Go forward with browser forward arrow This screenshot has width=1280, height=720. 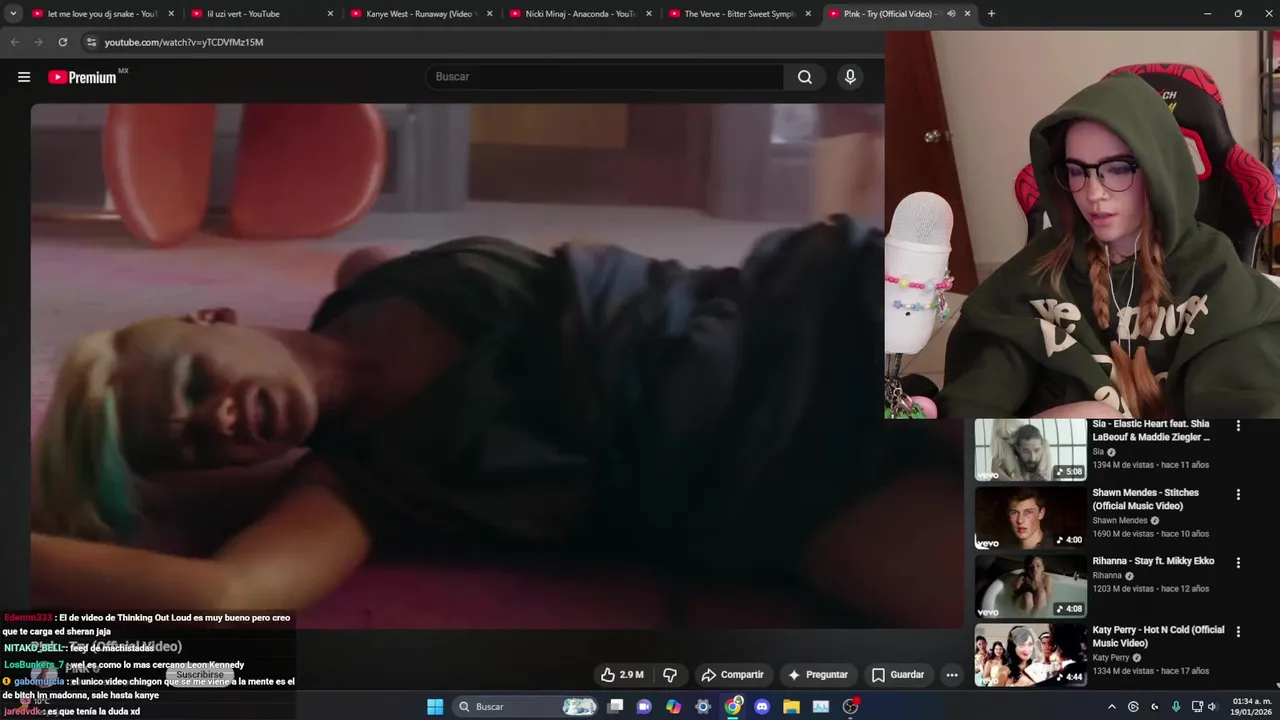tap(38, 42)
